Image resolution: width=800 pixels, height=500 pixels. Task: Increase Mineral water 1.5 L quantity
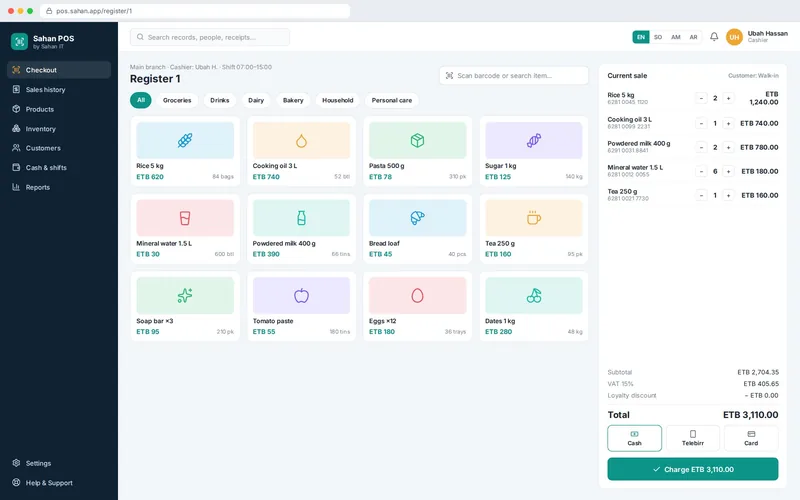[728, 171]
